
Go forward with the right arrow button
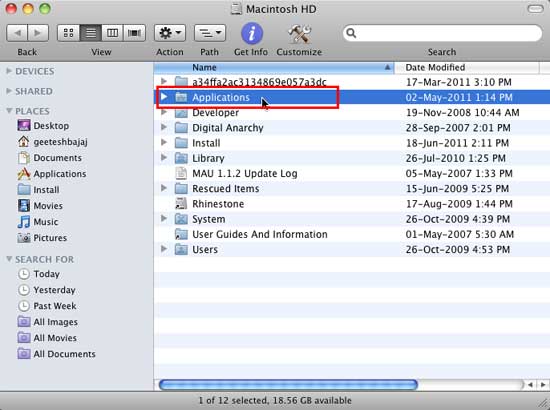pyautogui.click(x=38, y=33)
